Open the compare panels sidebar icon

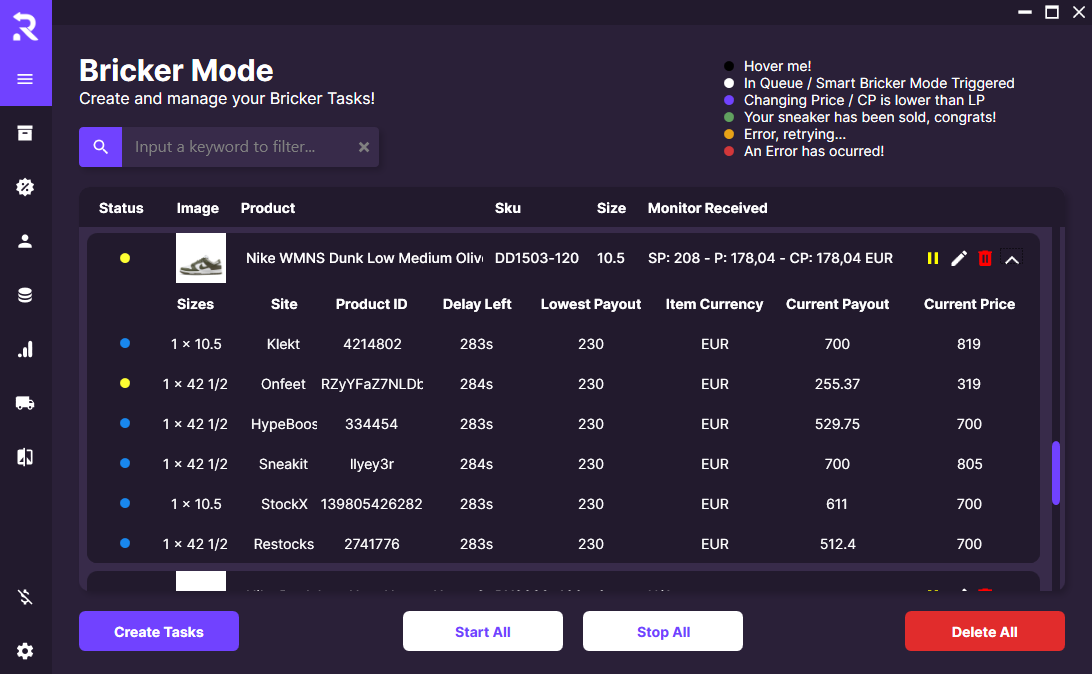(25, 457)
